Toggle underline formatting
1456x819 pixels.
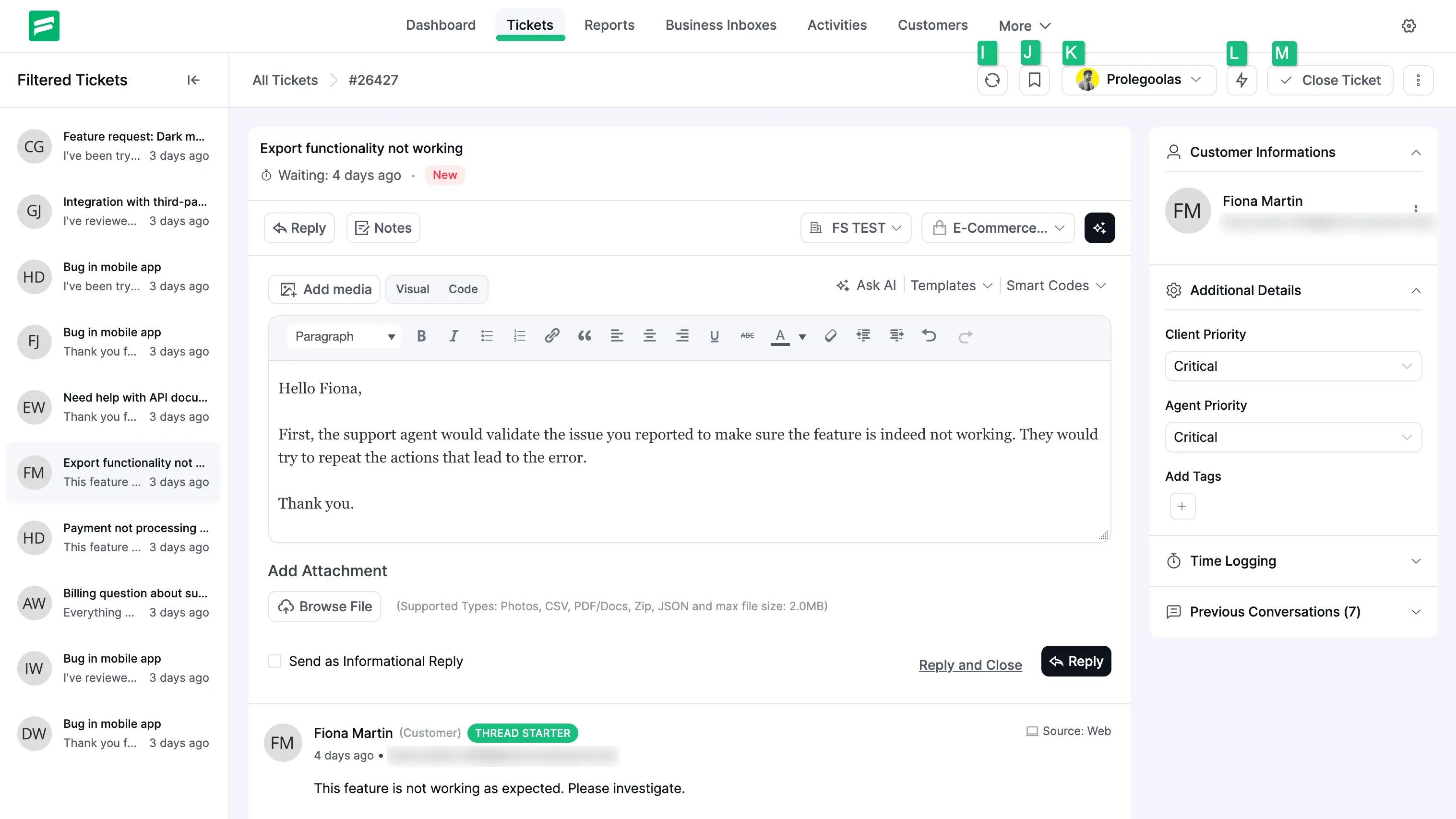[x=714, y=336]
